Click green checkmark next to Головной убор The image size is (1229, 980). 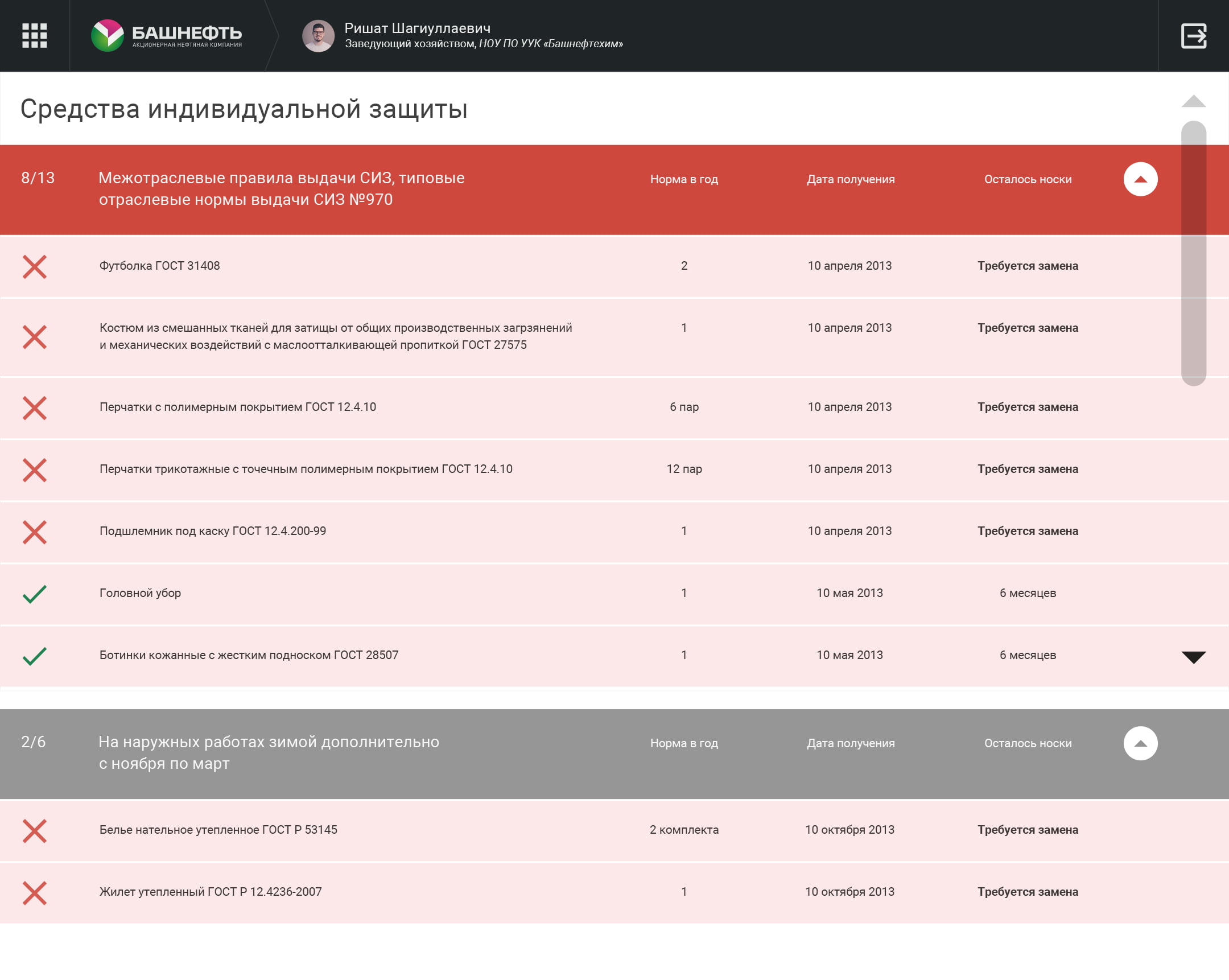point(34,594)
